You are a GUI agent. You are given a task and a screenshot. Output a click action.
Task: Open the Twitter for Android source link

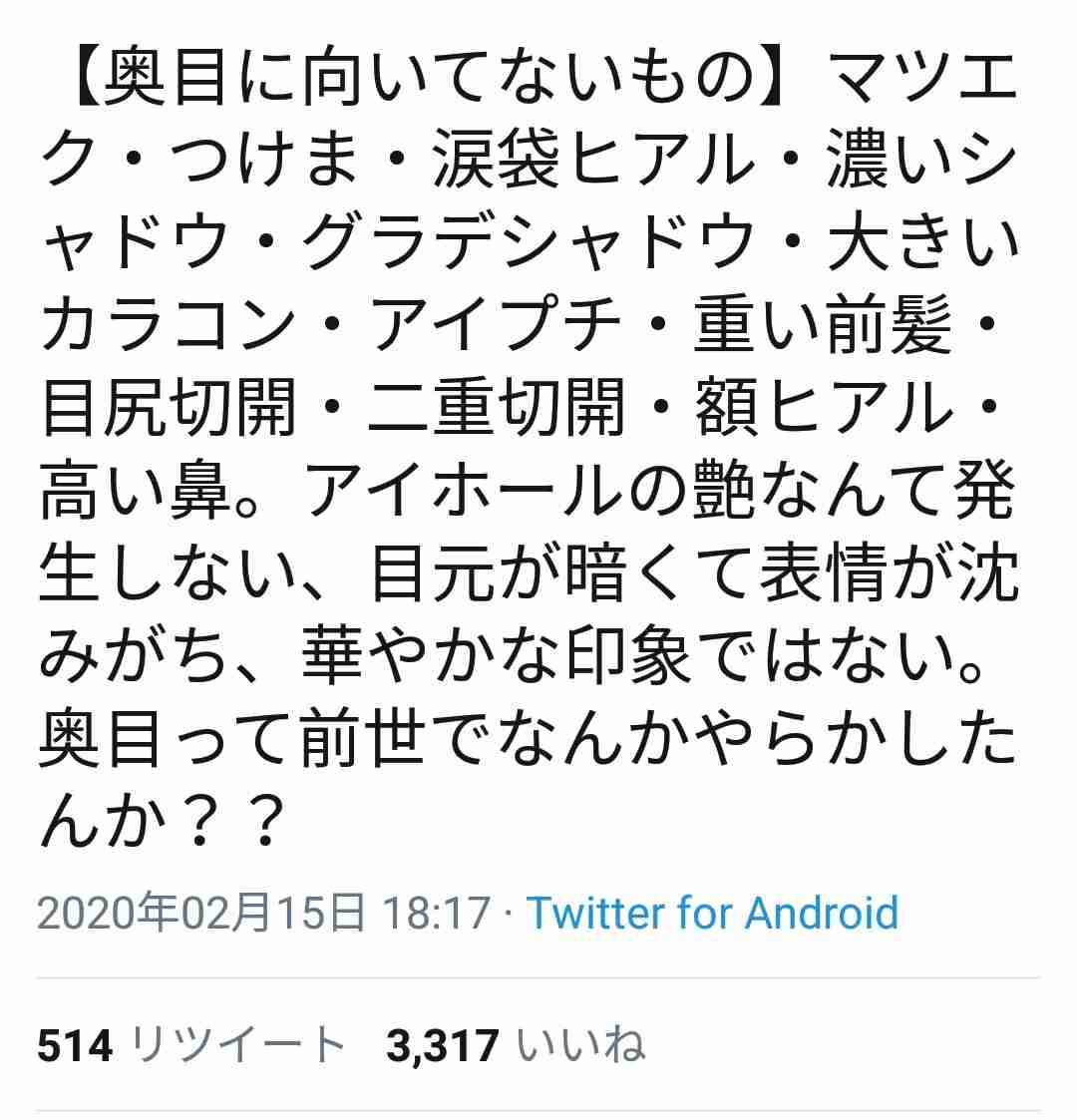(x=712, y=913)
